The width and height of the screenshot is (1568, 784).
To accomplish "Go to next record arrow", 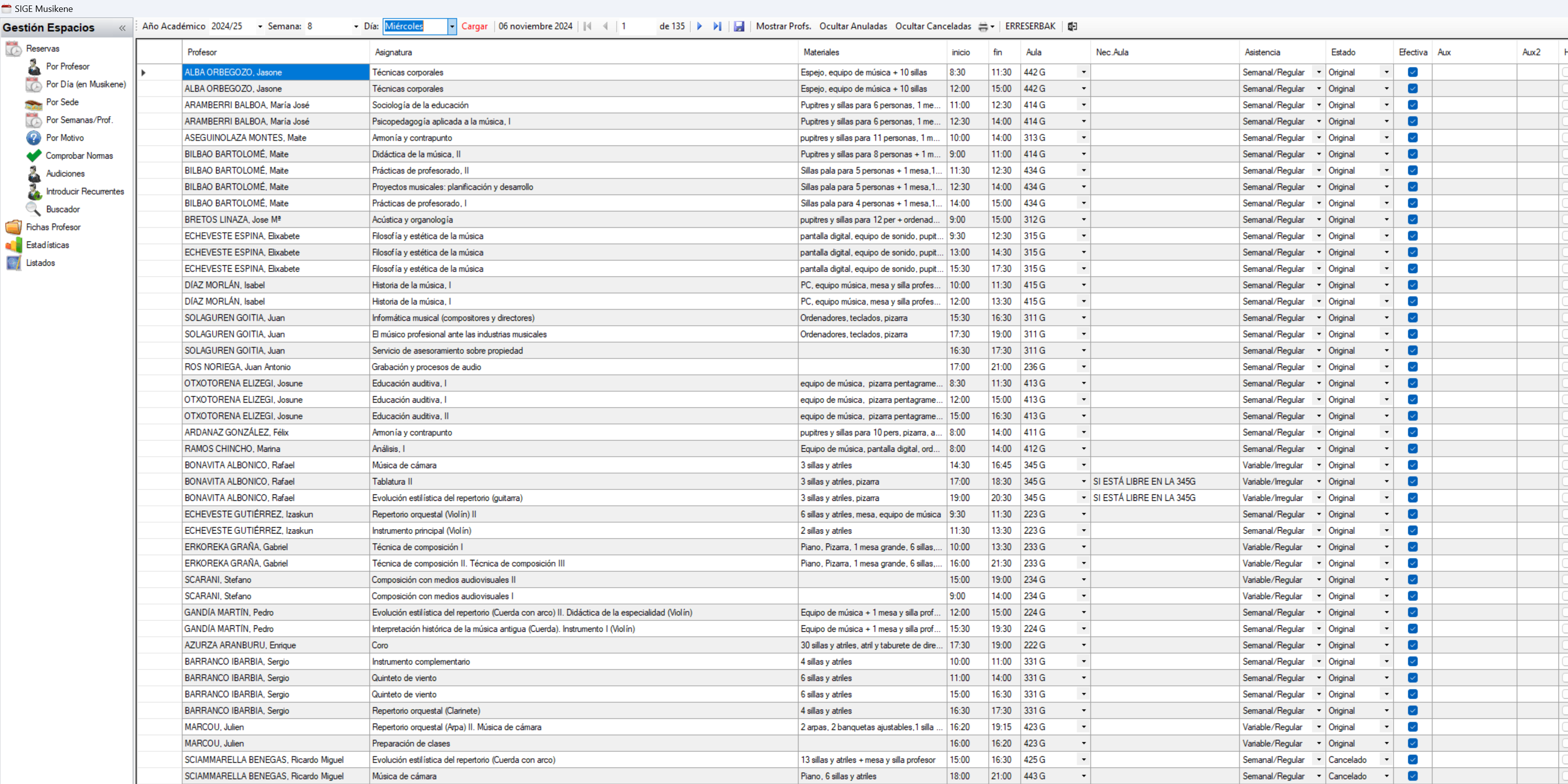I will coord(699,26).
